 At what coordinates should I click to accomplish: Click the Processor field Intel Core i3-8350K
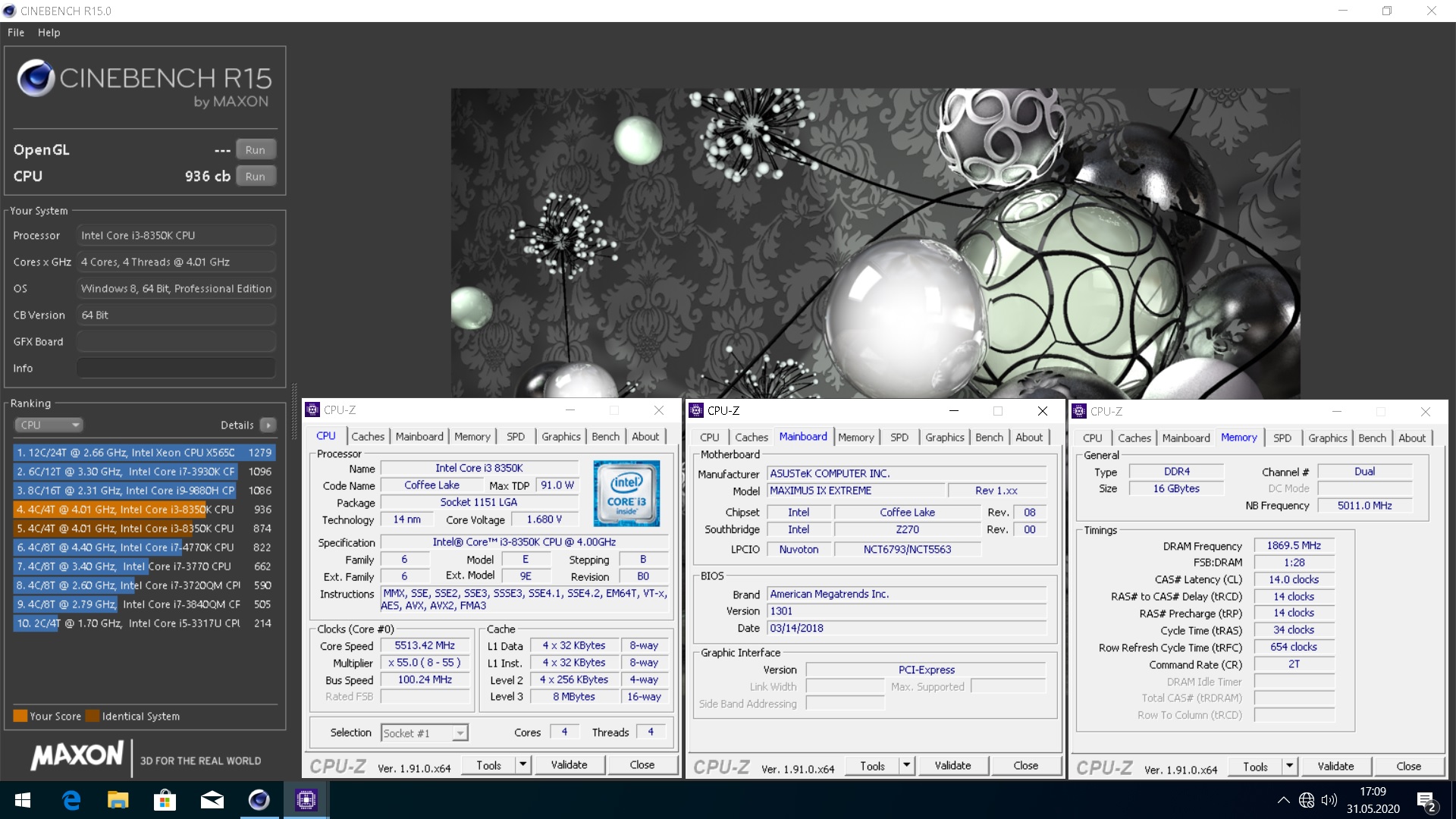pyautogui.click(x=176, y=235)
